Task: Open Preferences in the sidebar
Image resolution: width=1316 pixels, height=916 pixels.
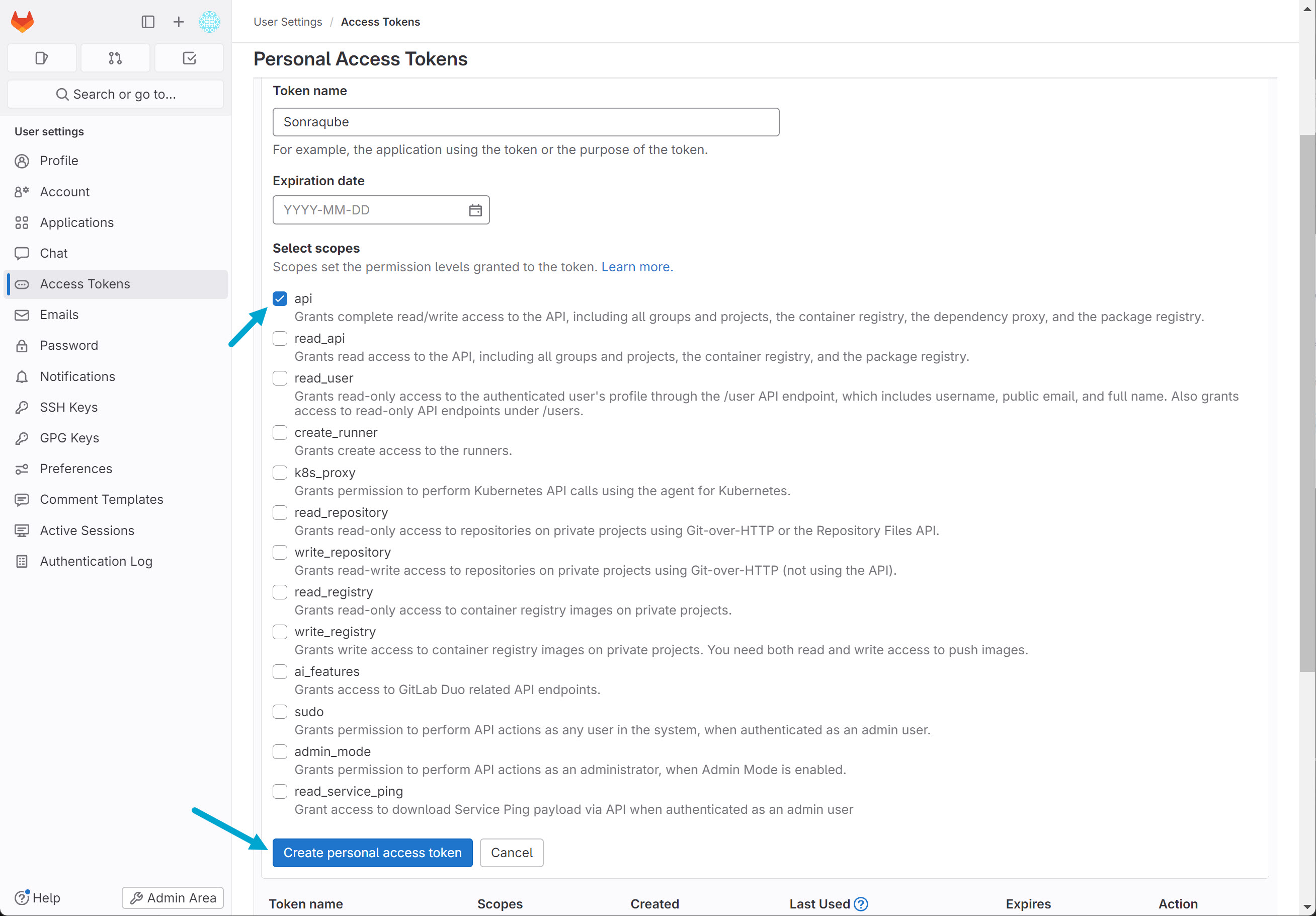Action: coord(75,469)
